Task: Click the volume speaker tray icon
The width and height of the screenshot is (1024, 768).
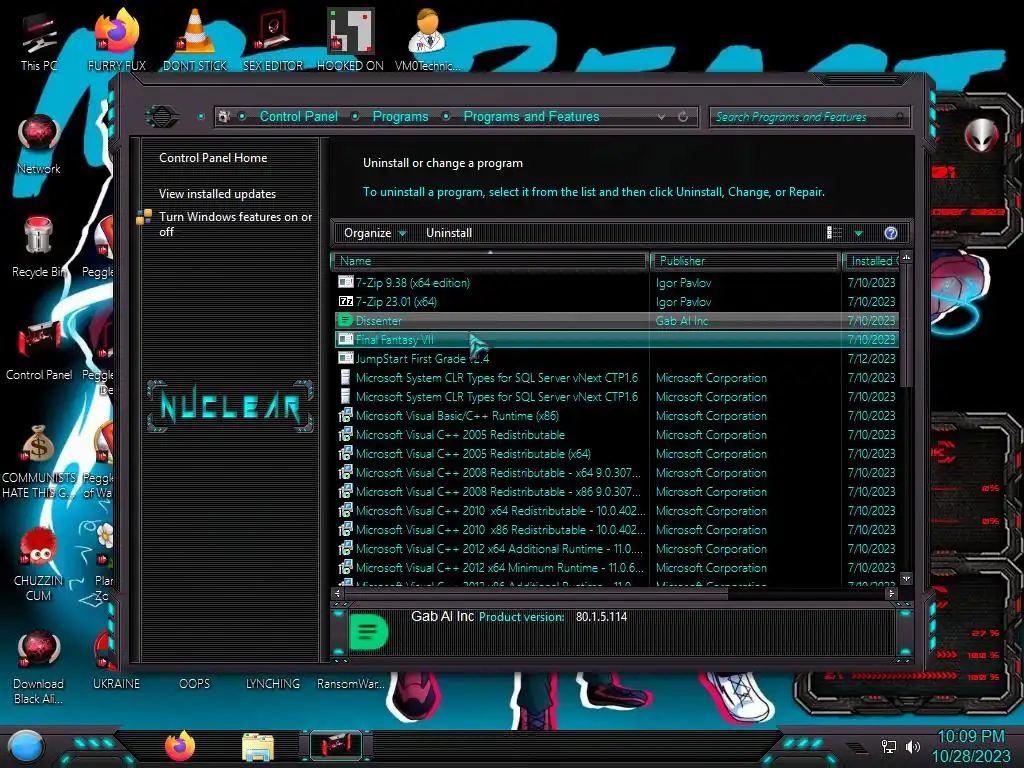Action: (913, 746)
